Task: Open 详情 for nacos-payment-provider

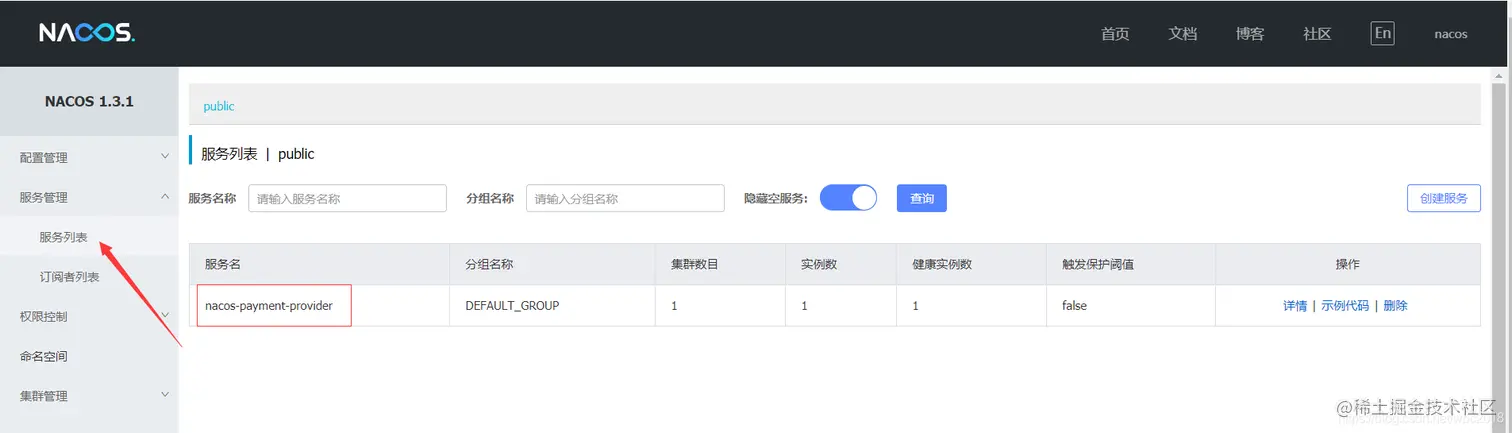Action: coord(1295,306)
